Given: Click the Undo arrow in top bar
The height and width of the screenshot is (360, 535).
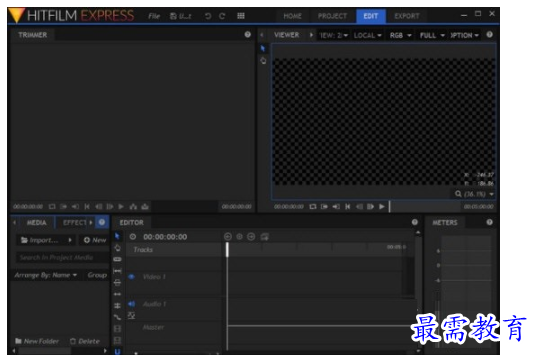Looking at the screenshot, I should click(208, 16).
